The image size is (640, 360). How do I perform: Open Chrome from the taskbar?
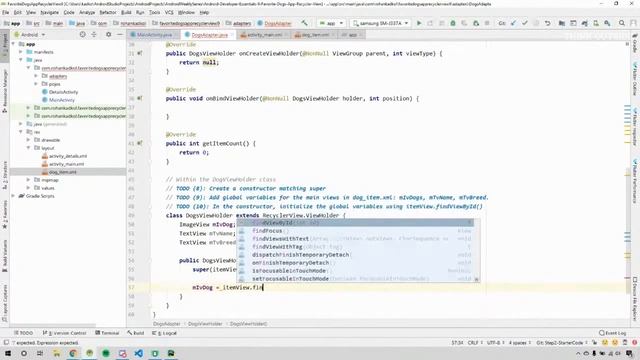click(73, 353)
